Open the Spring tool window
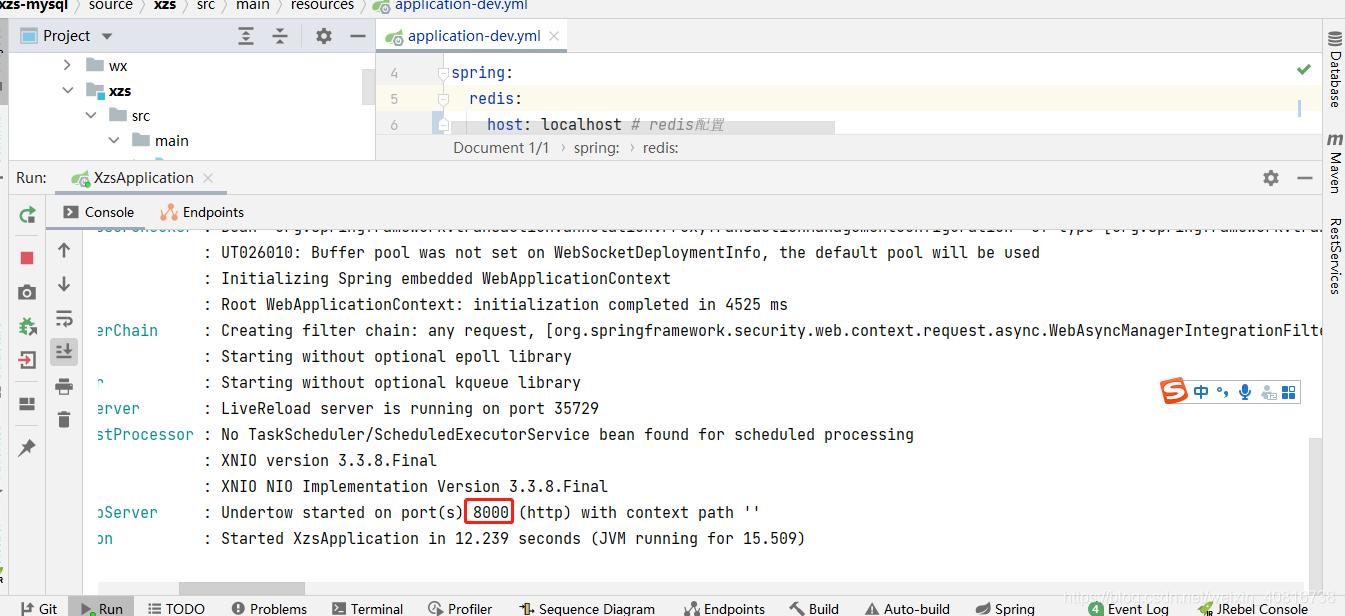This screenshot has height=616, width=1345. (x=1003, y=608)
